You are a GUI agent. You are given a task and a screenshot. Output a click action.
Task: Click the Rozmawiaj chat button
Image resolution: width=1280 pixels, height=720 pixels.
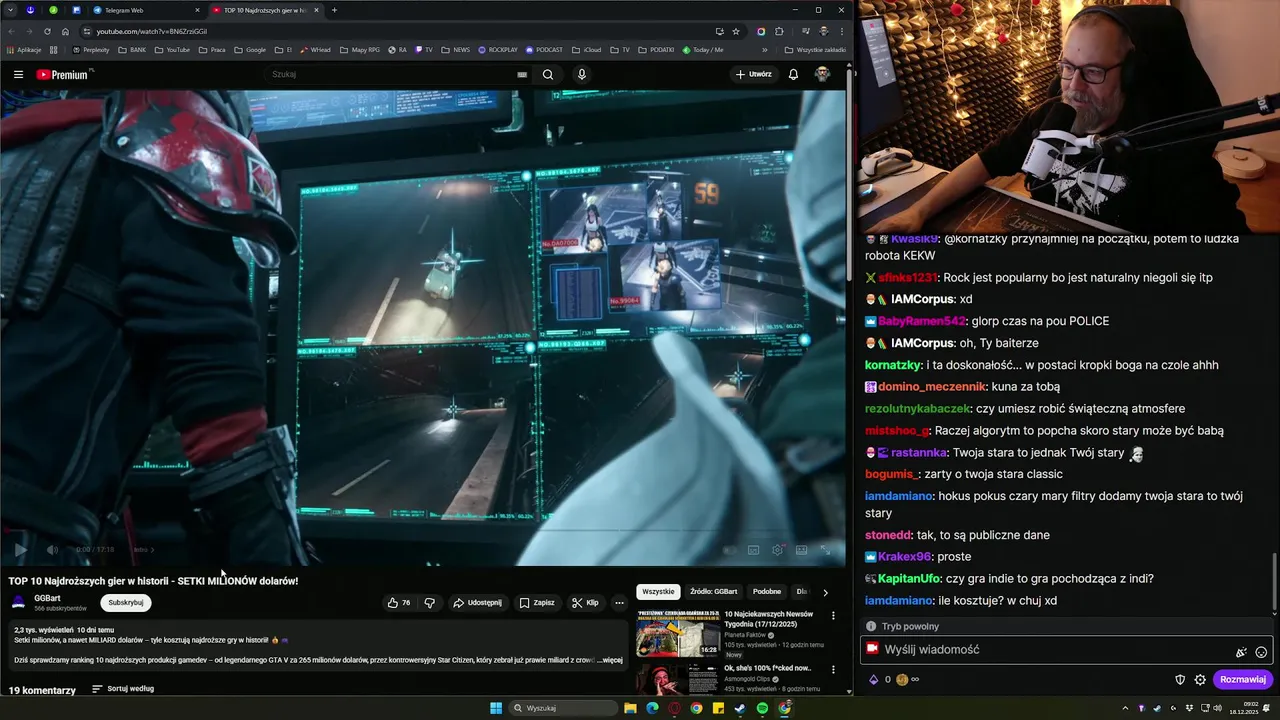pos(1243,680)
